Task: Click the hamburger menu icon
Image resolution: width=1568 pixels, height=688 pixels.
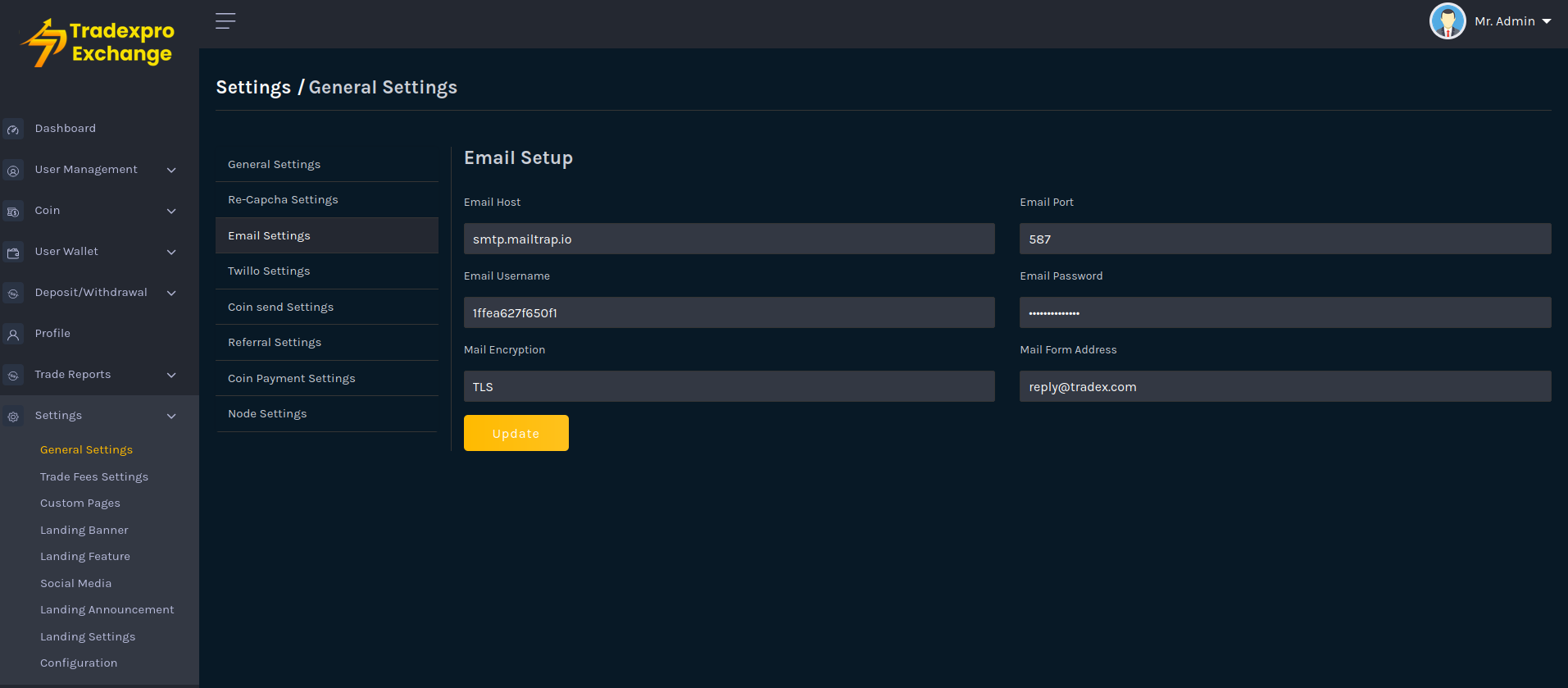Action: pos(225,21)
